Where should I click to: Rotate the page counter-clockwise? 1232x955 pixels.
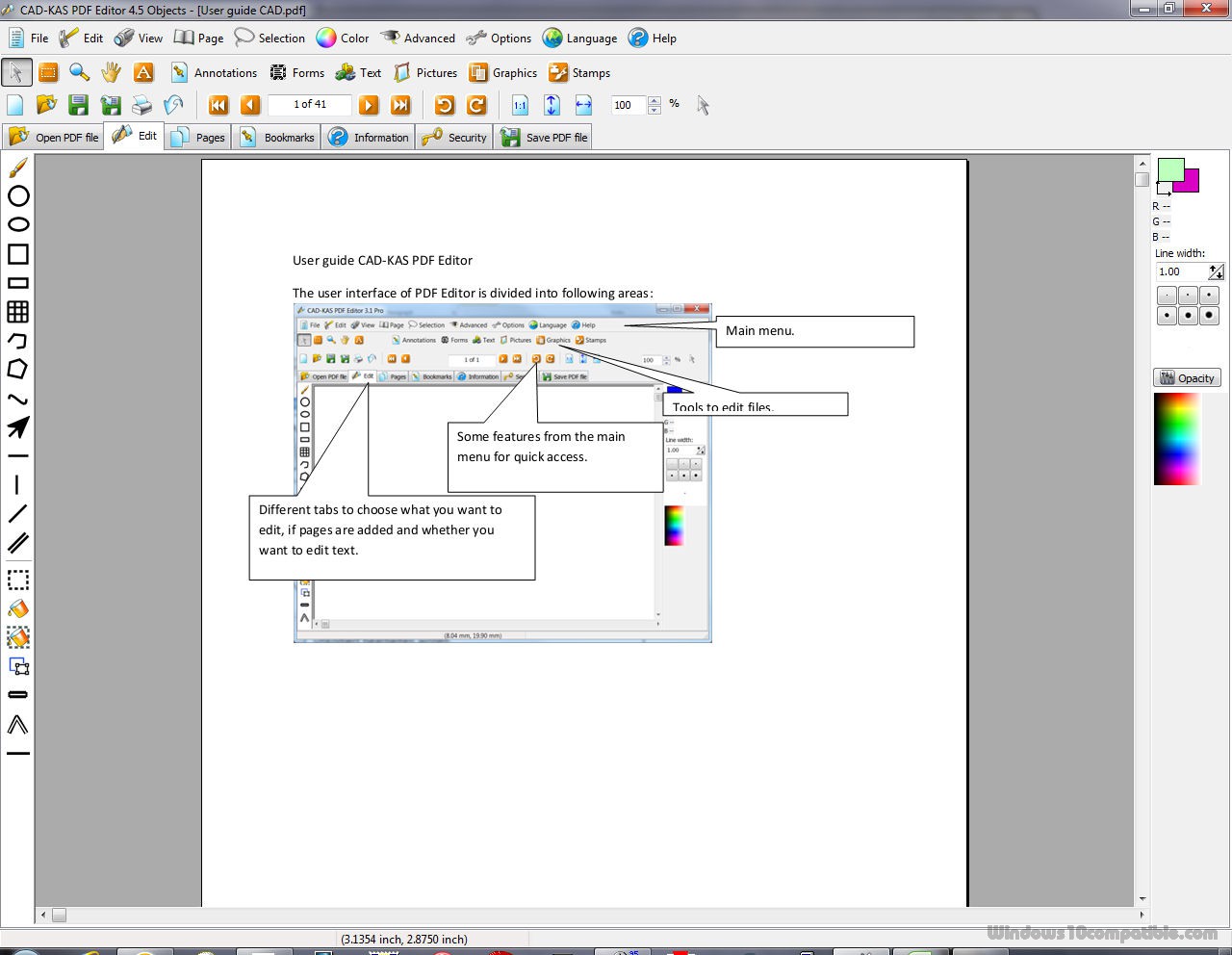(x=445, y=105)
